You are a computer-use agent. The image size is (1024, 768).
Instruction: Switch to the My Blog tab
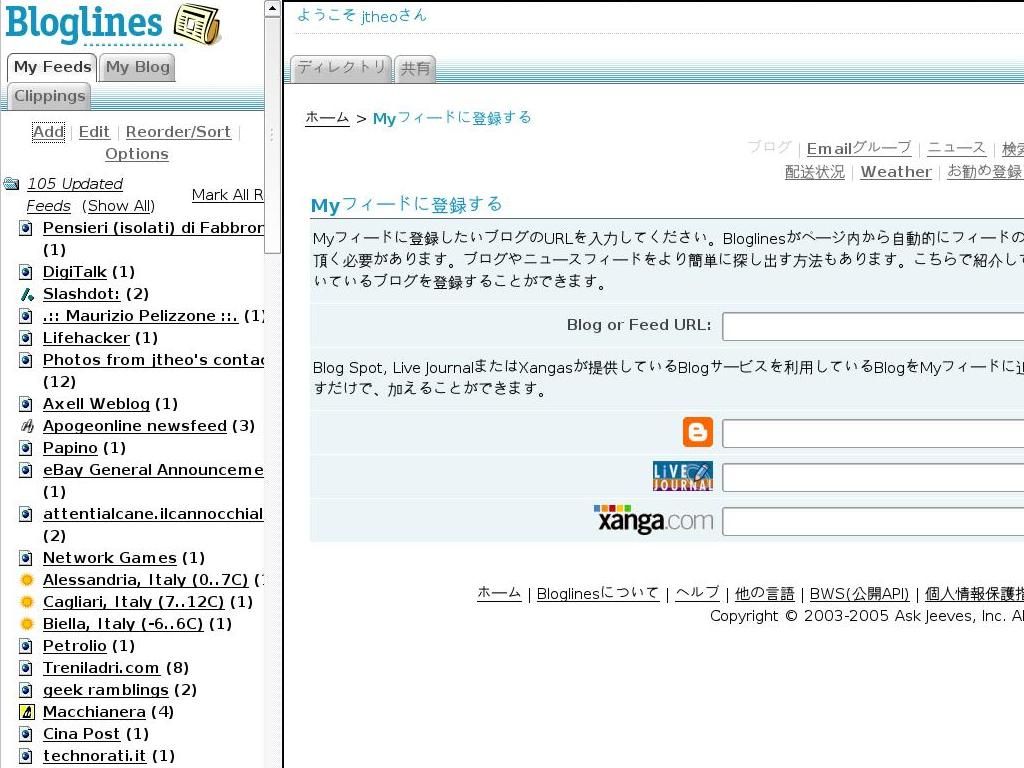tap(138, 67)
